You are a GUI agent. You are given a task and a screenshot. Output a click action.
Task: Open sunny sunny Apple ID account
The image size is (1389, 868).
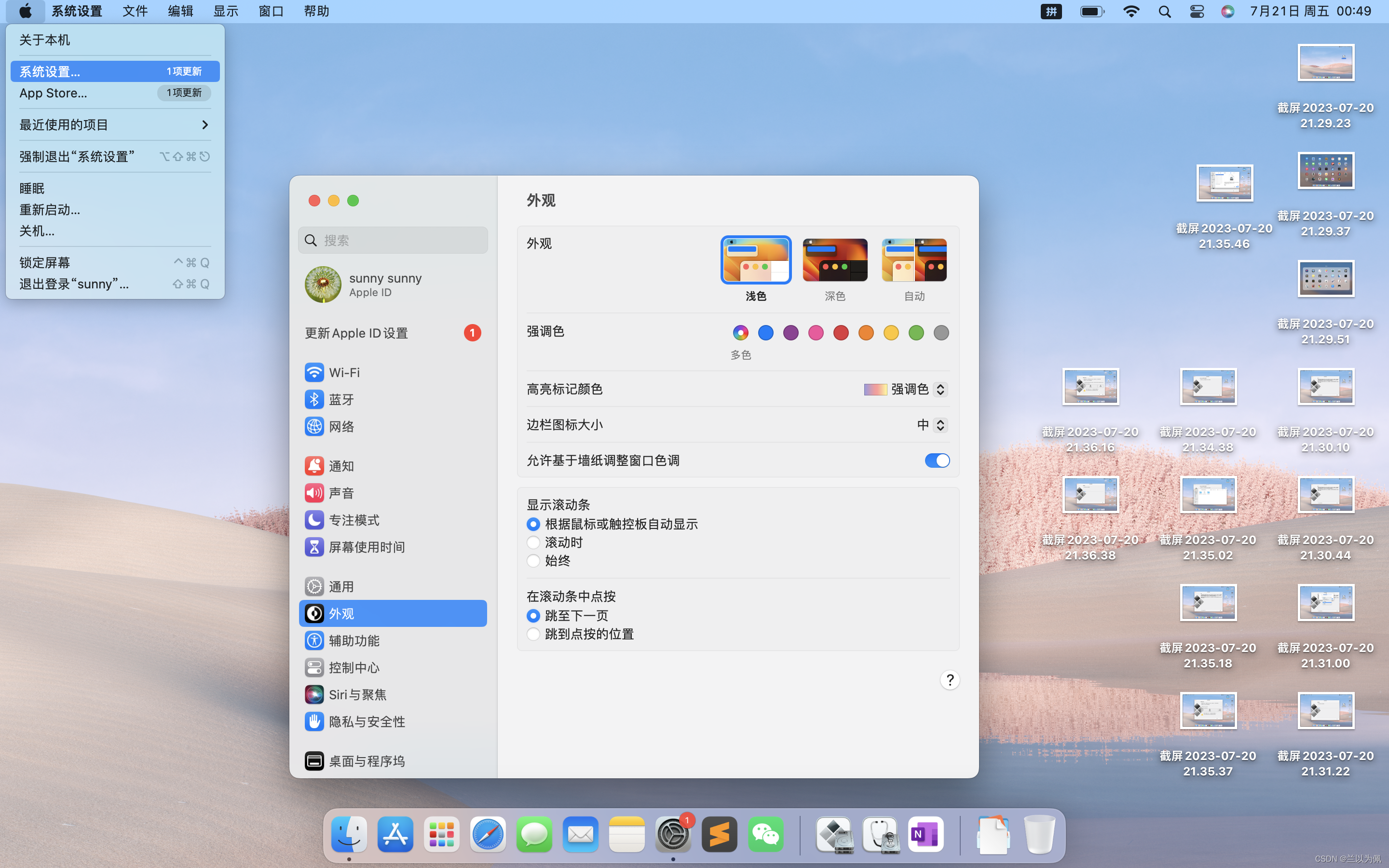[x=384, y=285]
